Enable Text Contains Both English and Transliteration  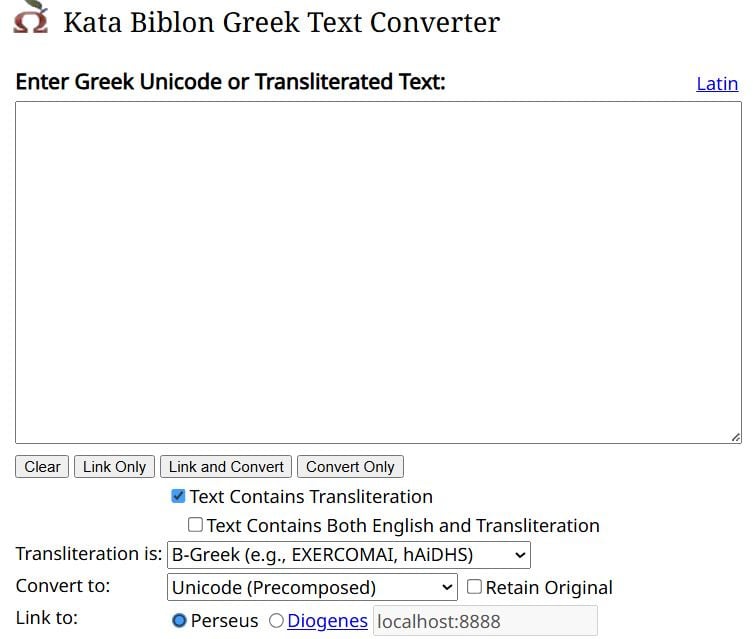[x=195, y=525]
